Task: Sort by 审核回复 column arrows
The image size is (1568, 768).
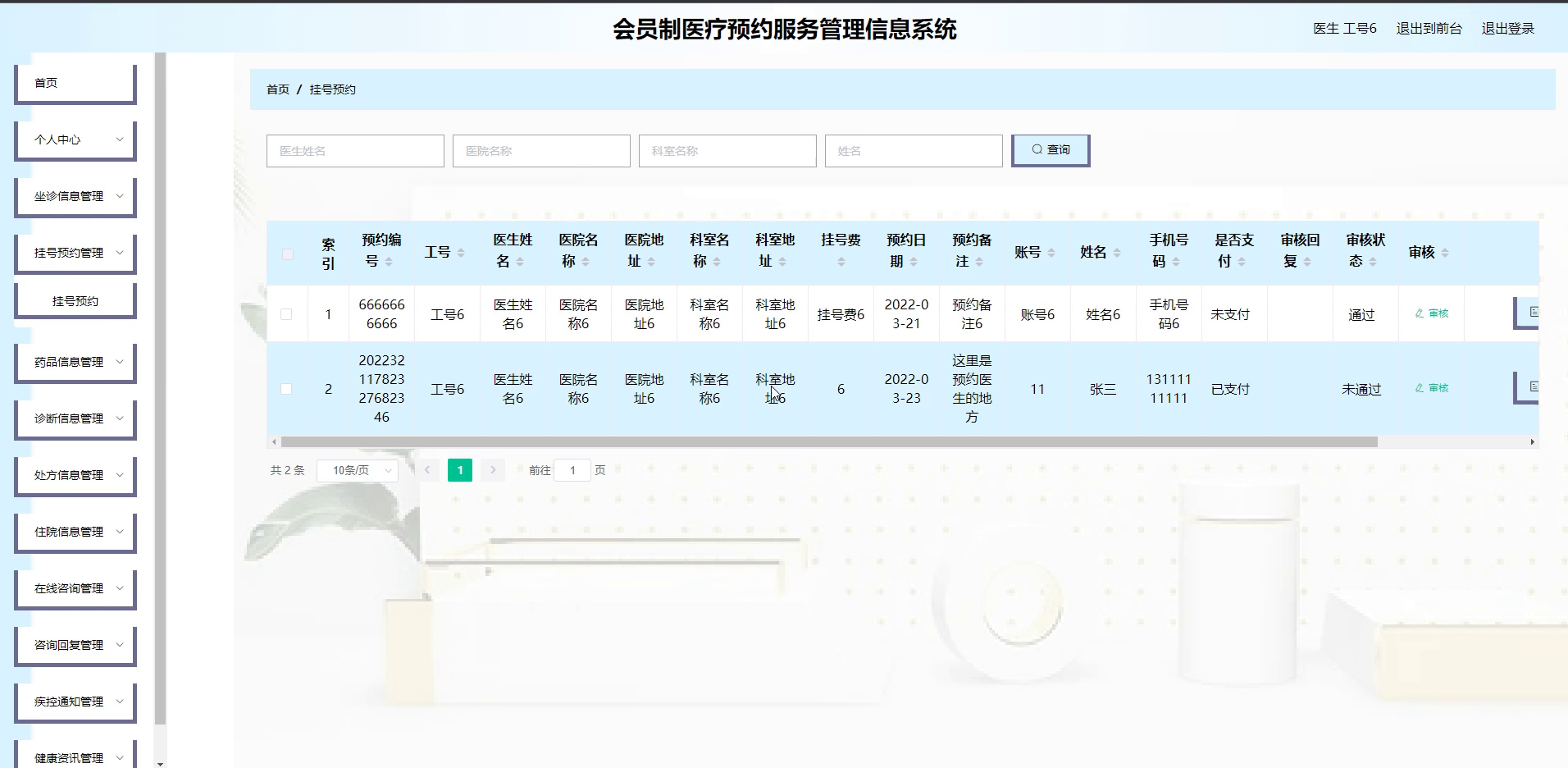Action: [x=1307, y=262]
